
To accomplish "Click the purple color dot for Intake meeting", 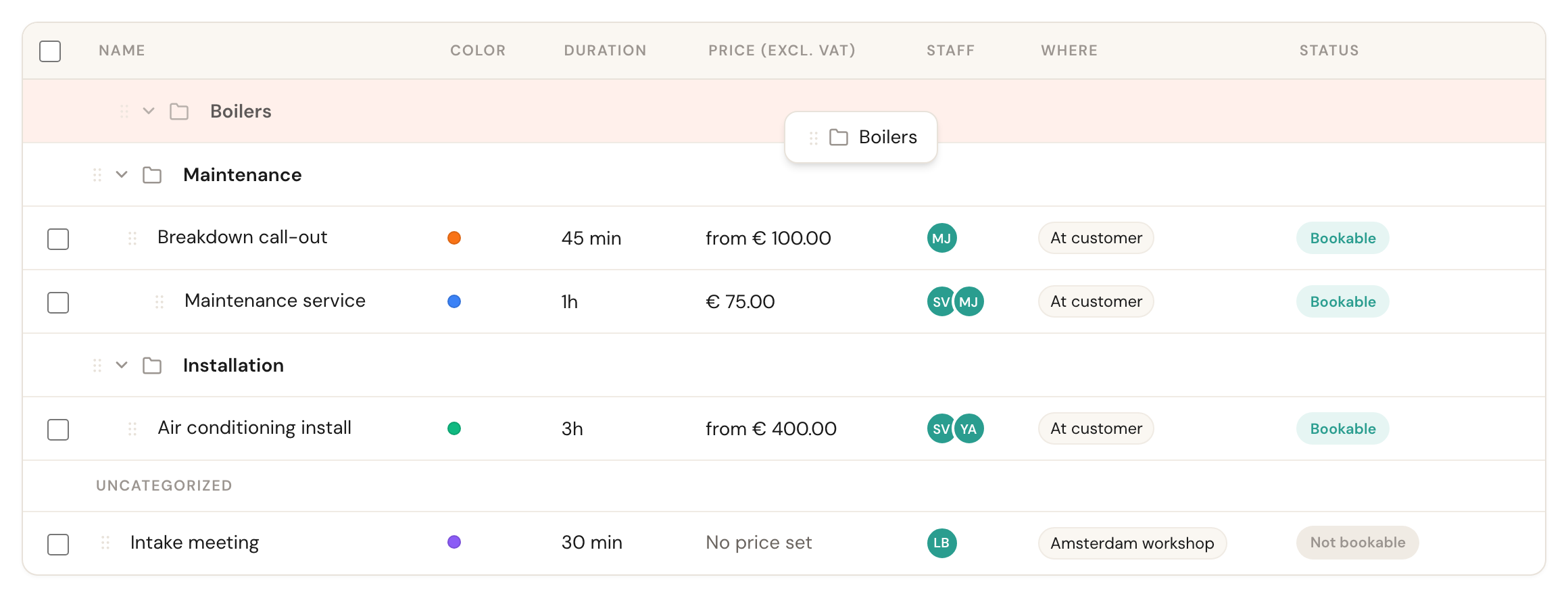I will coord(454,542).
